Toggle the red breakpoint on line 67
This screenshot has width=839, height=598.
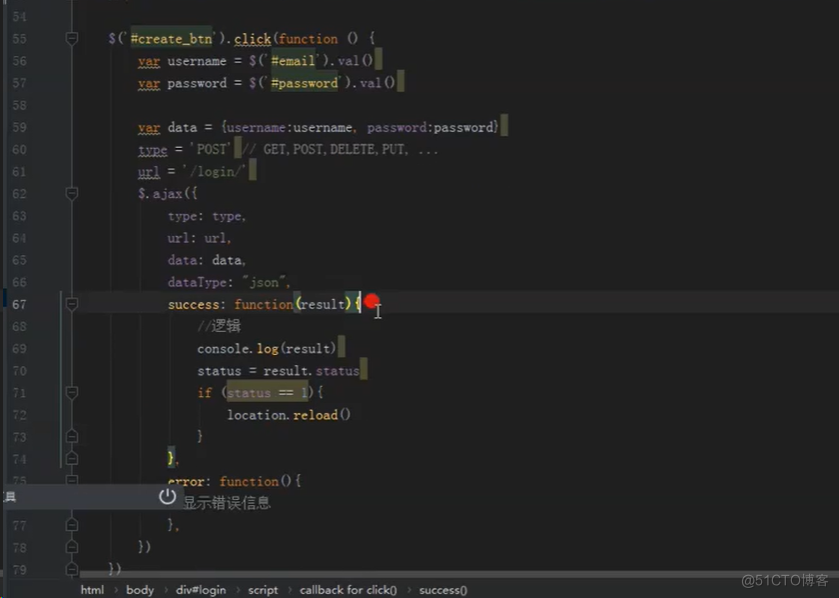pyautogui.click(x=371, y=300)
